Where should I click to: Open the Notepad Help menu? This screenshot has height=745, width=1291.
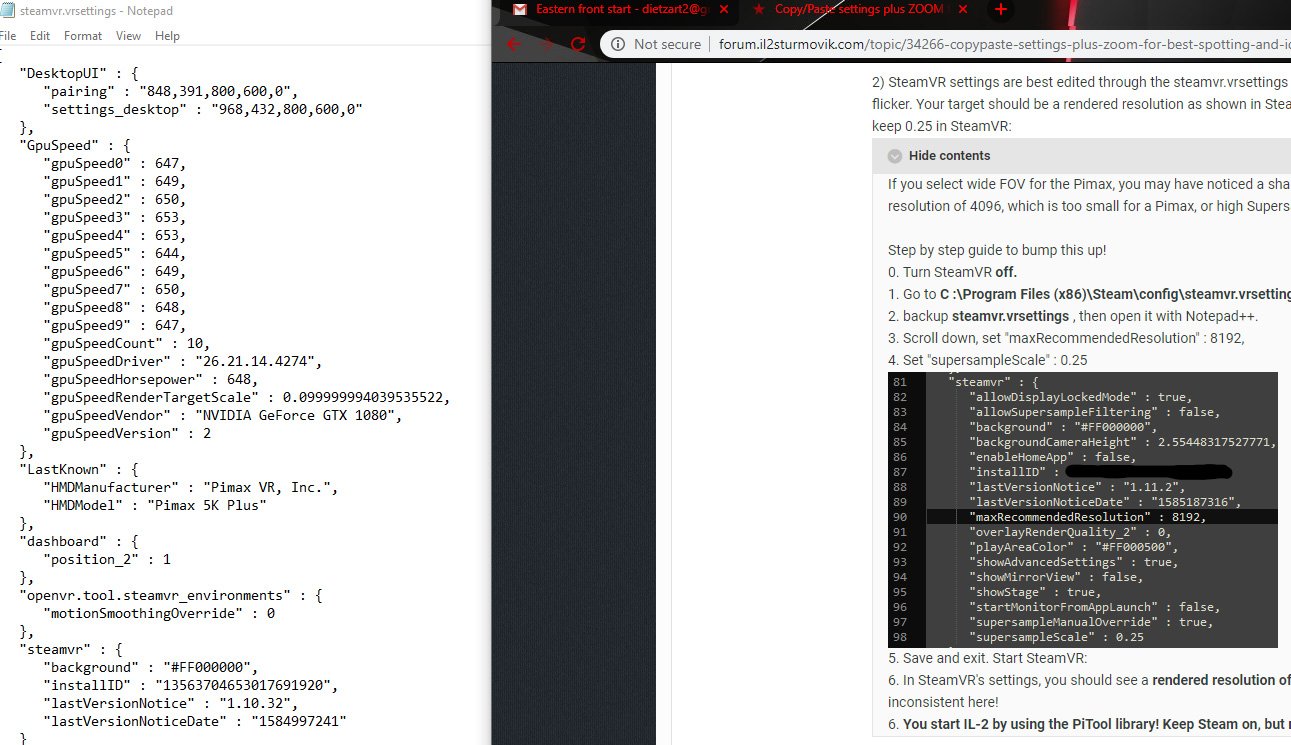(x=167, y=36)
